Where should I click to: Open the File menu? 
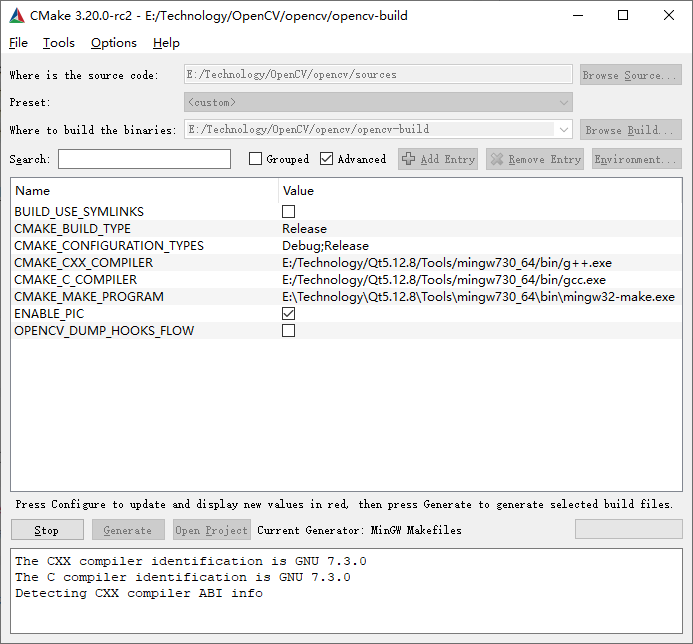(x=19, y=43)
